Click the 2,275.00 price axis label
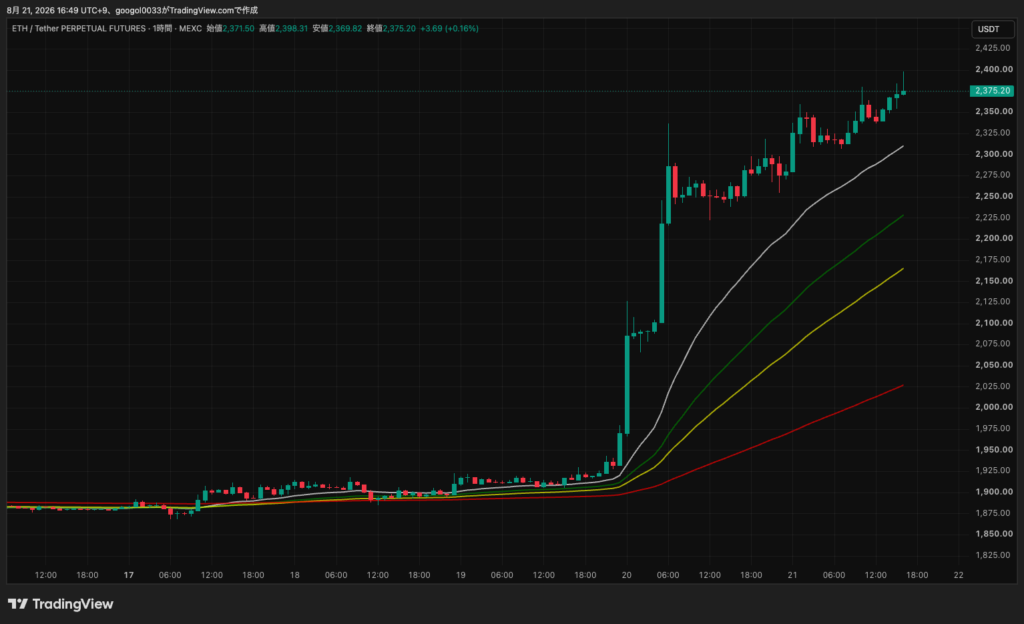 993,175
